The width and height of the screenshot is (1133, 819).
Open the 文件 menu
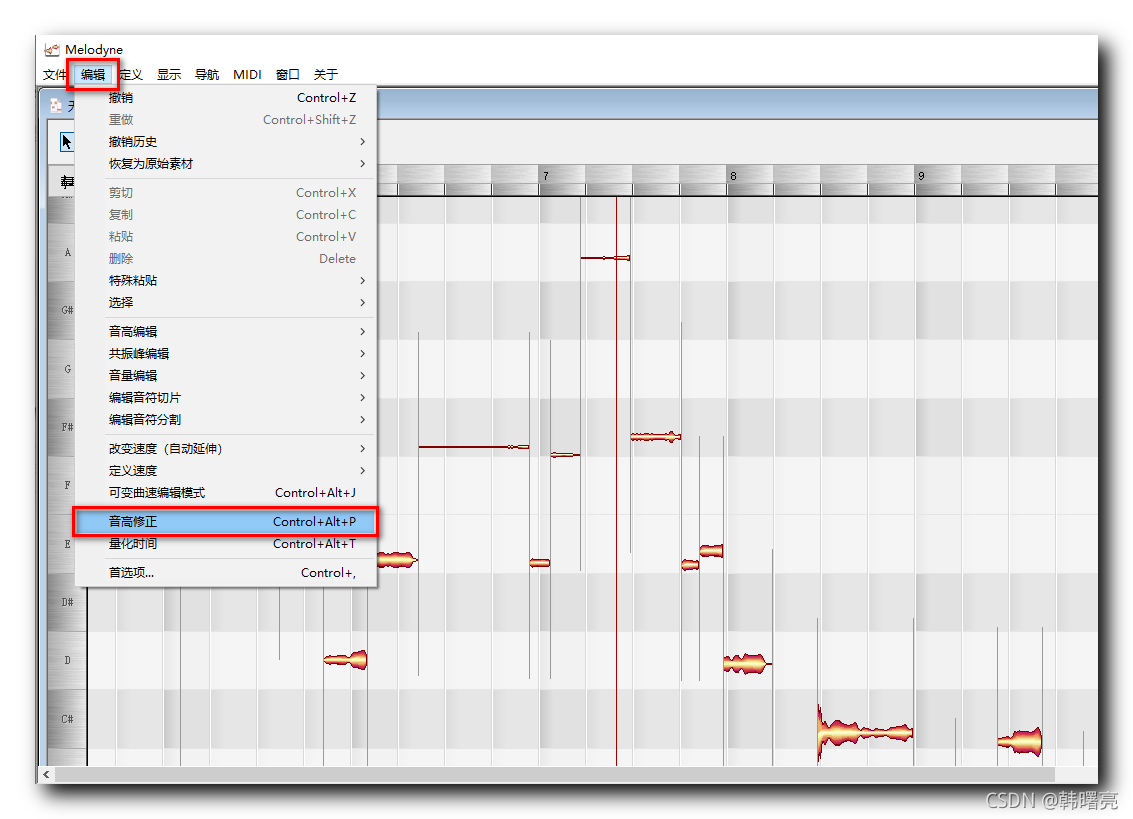[x=54, y=74]
